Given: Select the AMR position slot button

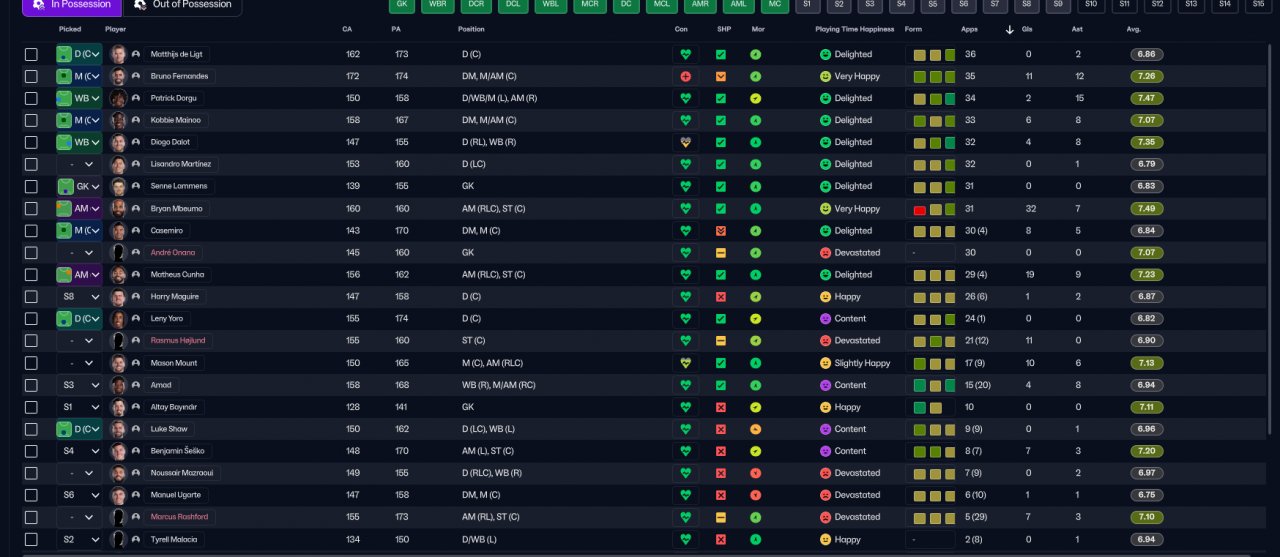Looking at the screenshot, I should coord(700,5).
